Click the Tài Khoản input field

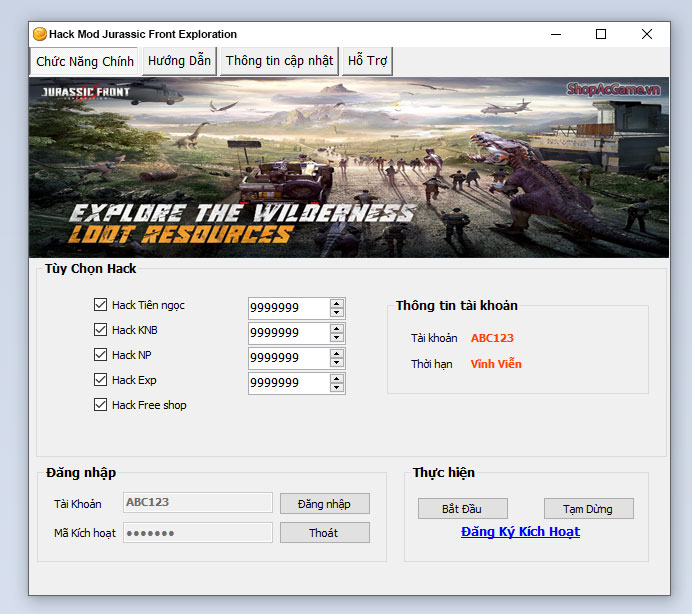coord(198,502)
